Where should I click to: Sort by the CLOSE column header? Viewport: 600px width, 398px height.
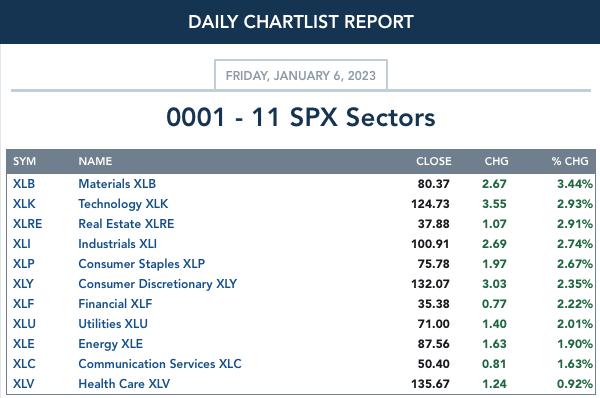[434, 161]
